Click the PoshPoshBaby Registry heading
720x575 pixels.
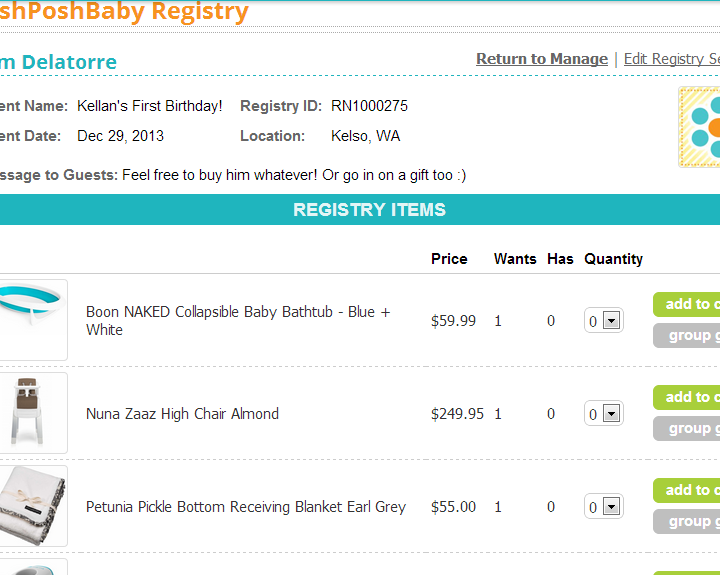click(124, 11)
